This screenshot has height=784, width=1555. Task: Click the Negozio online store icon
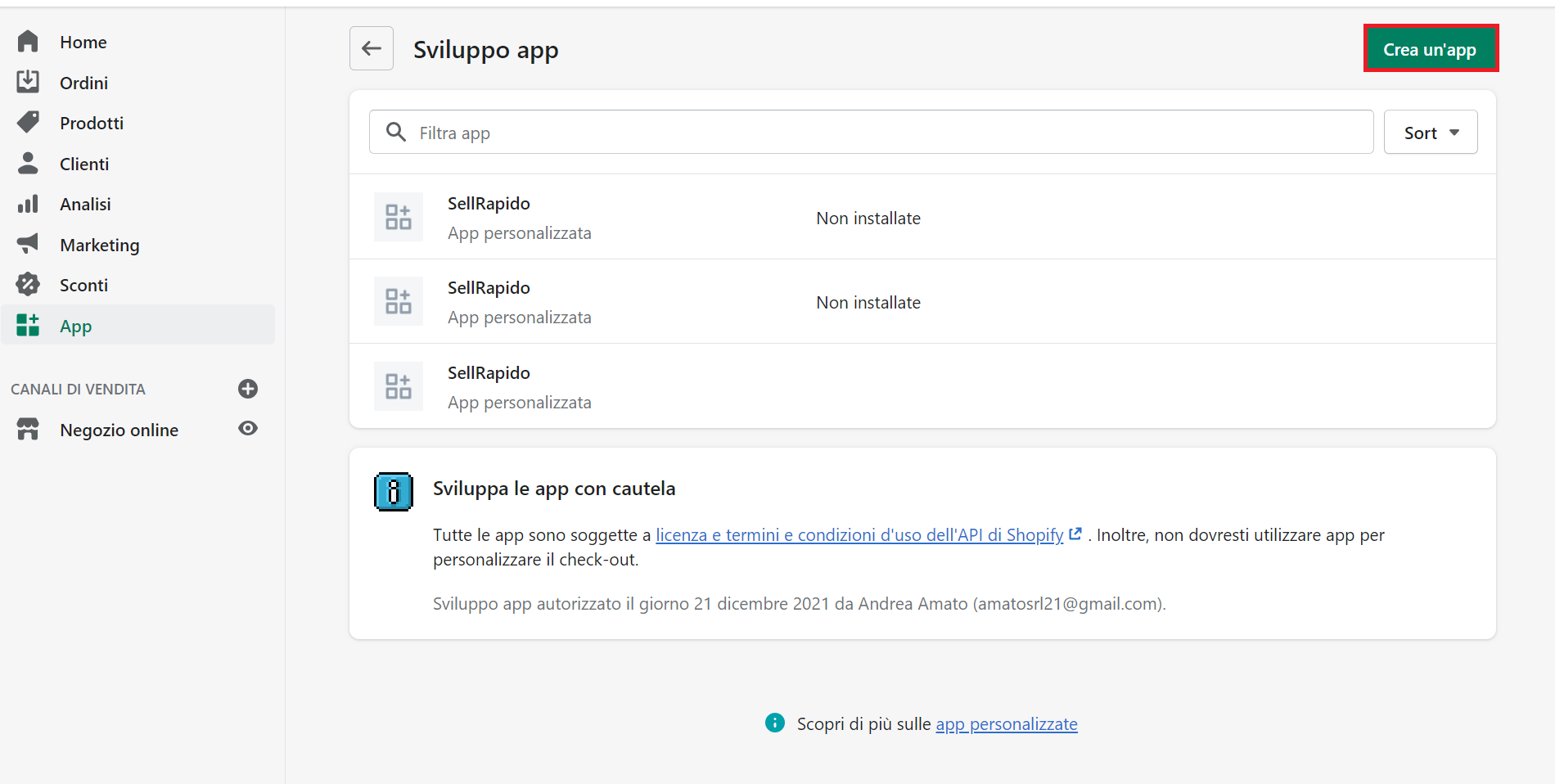point(28,429)
